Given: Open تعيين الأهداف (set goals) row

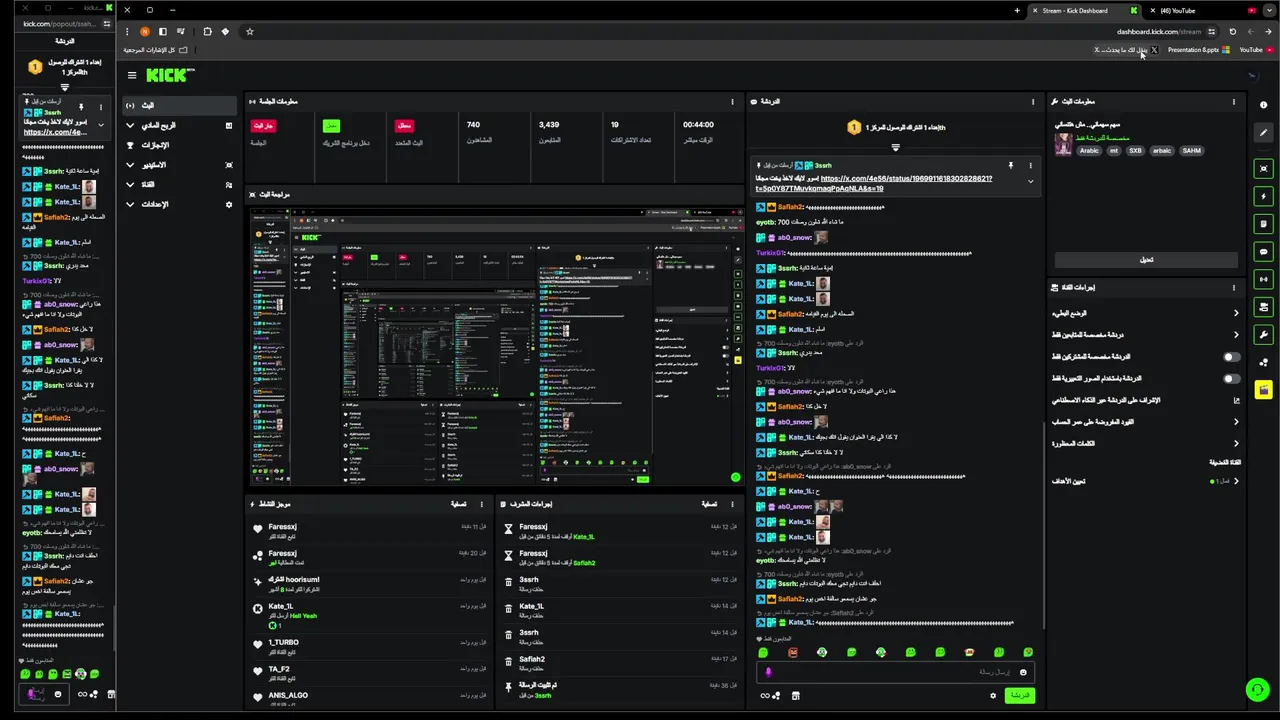Looking at the screenshot, I should 1145,481.
